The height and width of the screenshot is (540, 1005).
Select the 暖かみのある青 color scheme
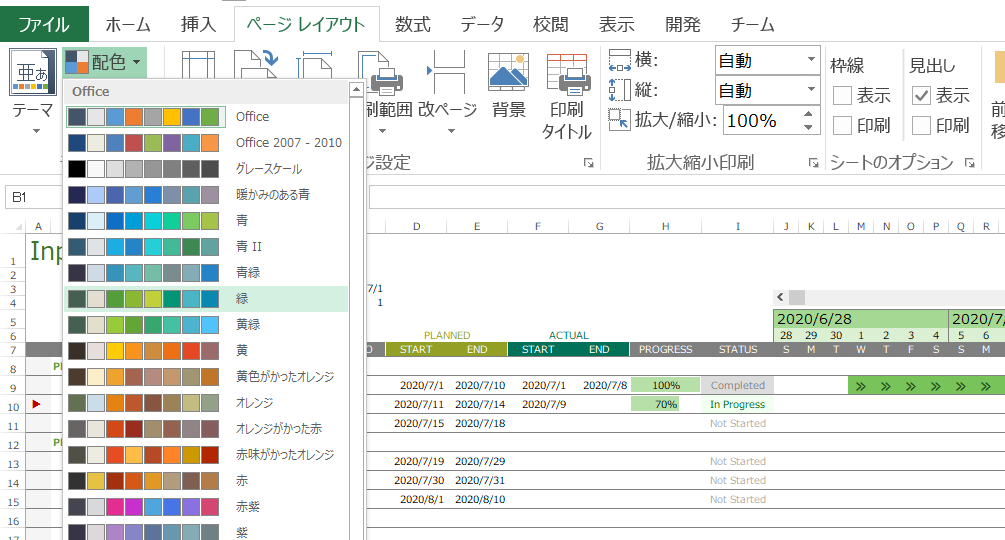click(x=206, y=194)
